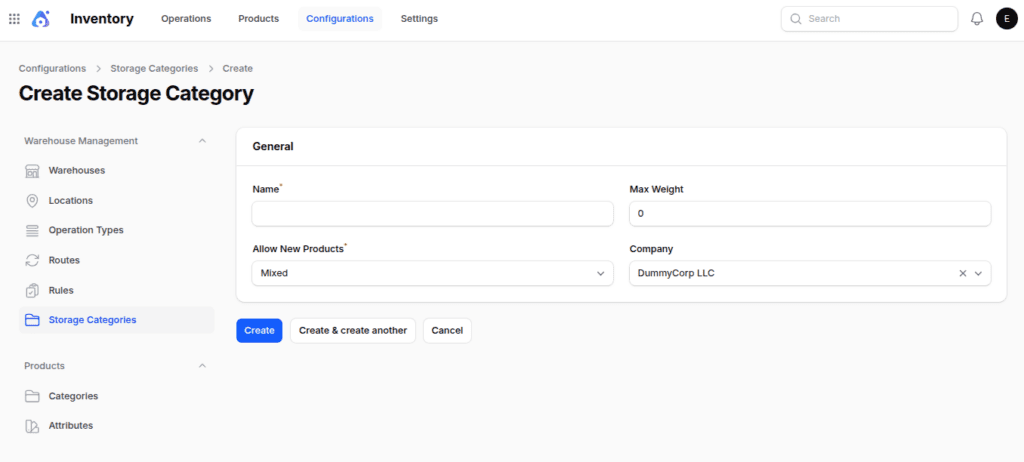Click the Operation Types list icon

[x=32, y=231]
